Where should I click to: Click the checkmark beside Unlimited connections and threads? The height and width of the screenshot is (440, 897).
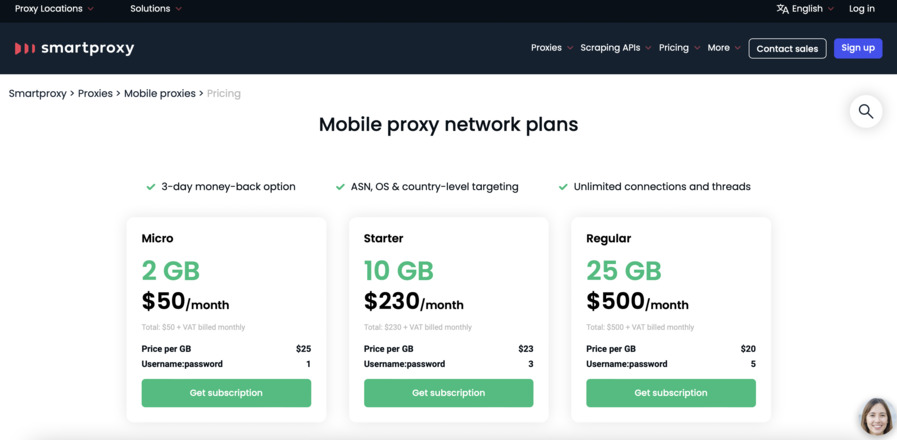pos(563,187)
